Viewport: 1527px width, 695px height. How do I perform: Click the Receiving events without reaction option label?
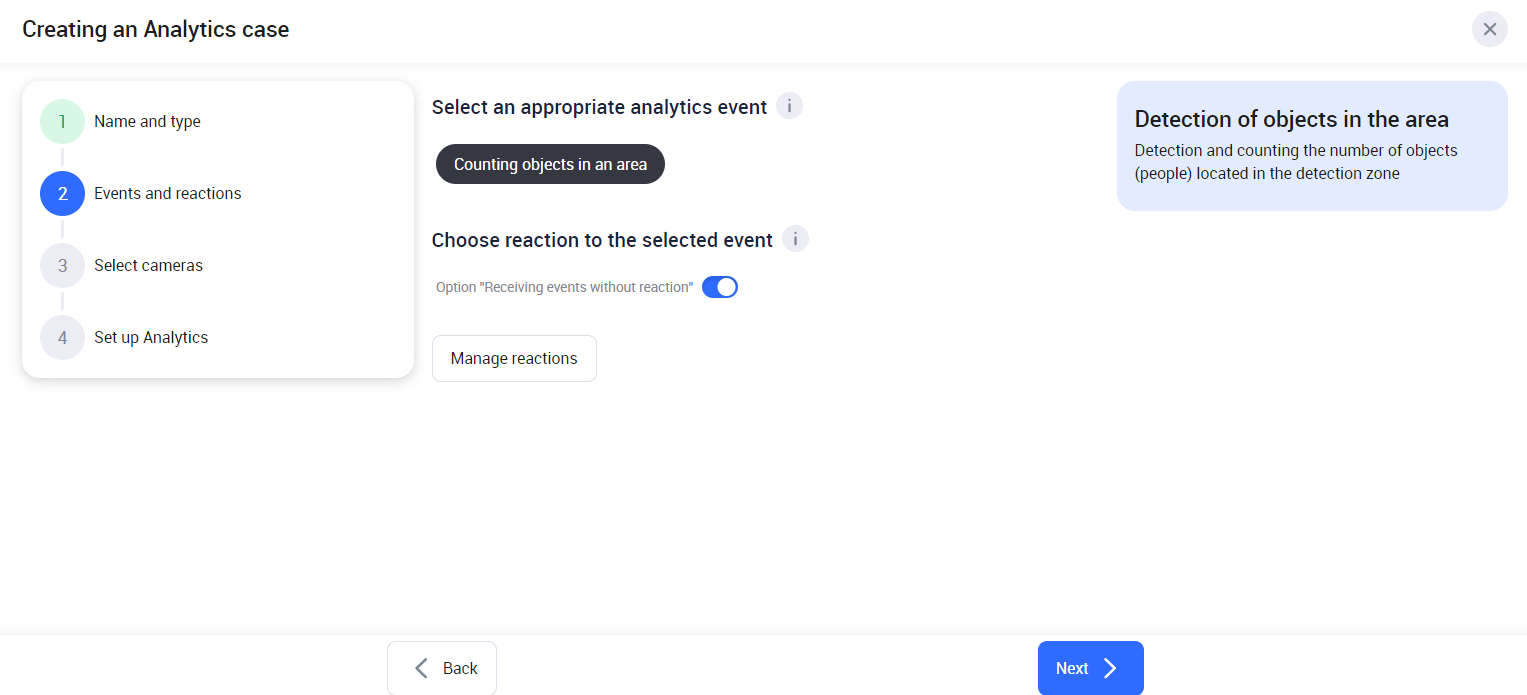[564, 287]
